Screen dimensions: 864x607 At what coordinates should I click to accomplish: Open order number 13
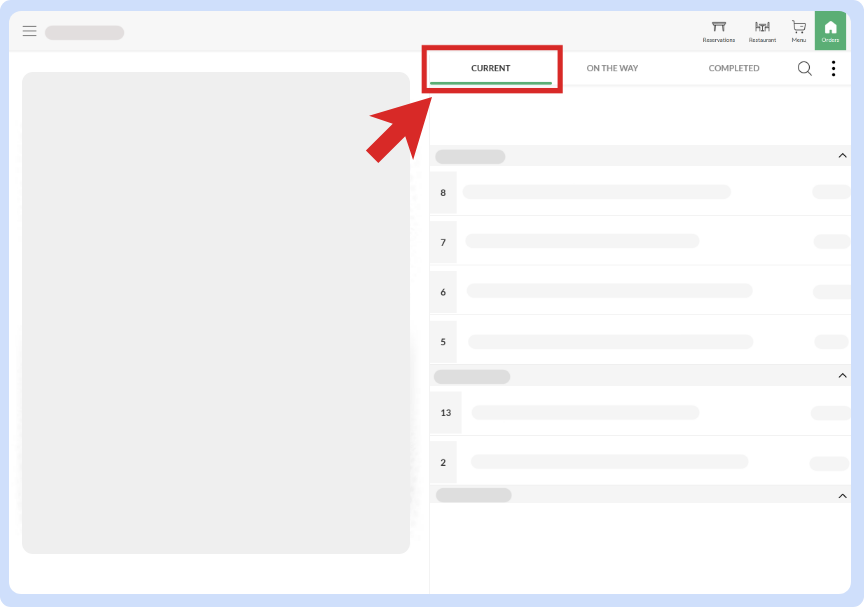445,412
